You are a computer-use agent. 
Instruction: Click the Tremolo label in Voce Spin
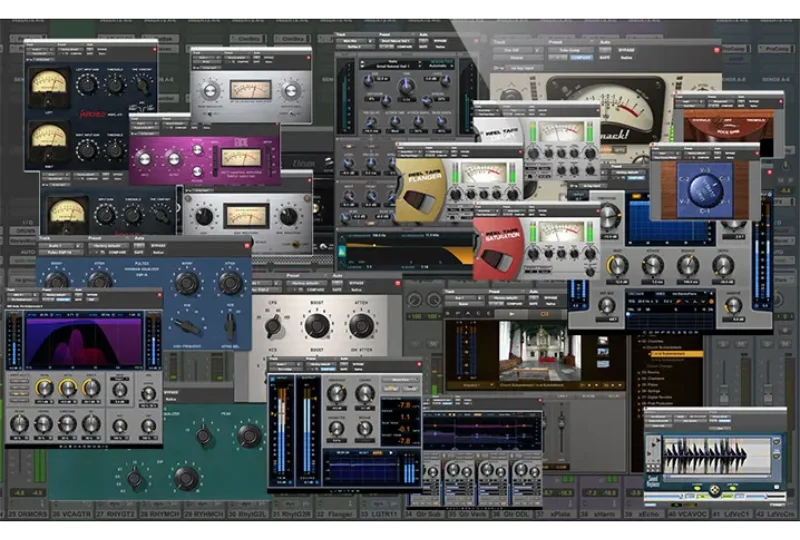click(x=754, y=120)
